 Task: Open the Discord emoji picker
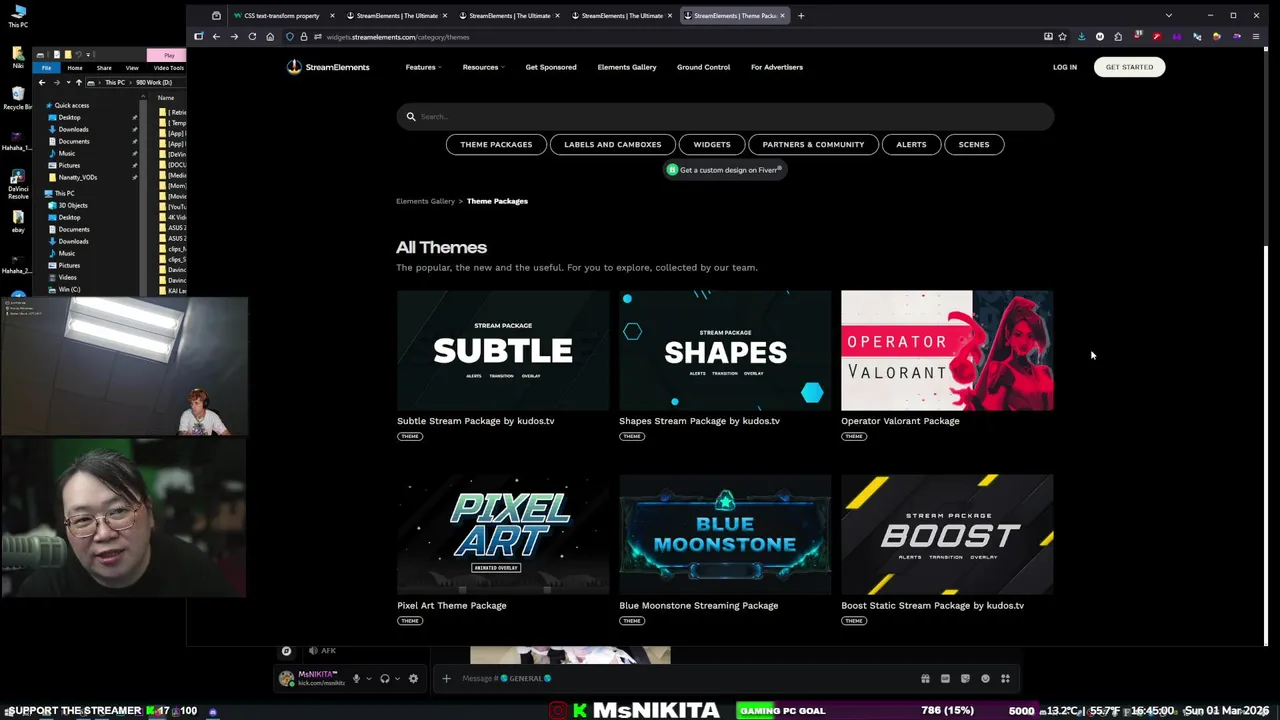[985, 678]
